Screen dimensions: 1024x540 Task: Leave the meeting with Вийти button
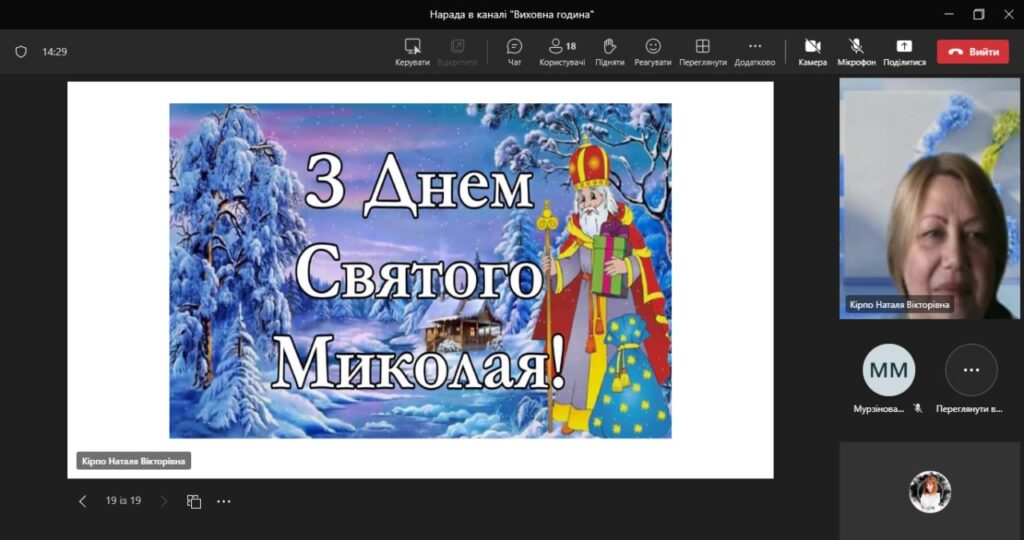[x=972, y=51]
